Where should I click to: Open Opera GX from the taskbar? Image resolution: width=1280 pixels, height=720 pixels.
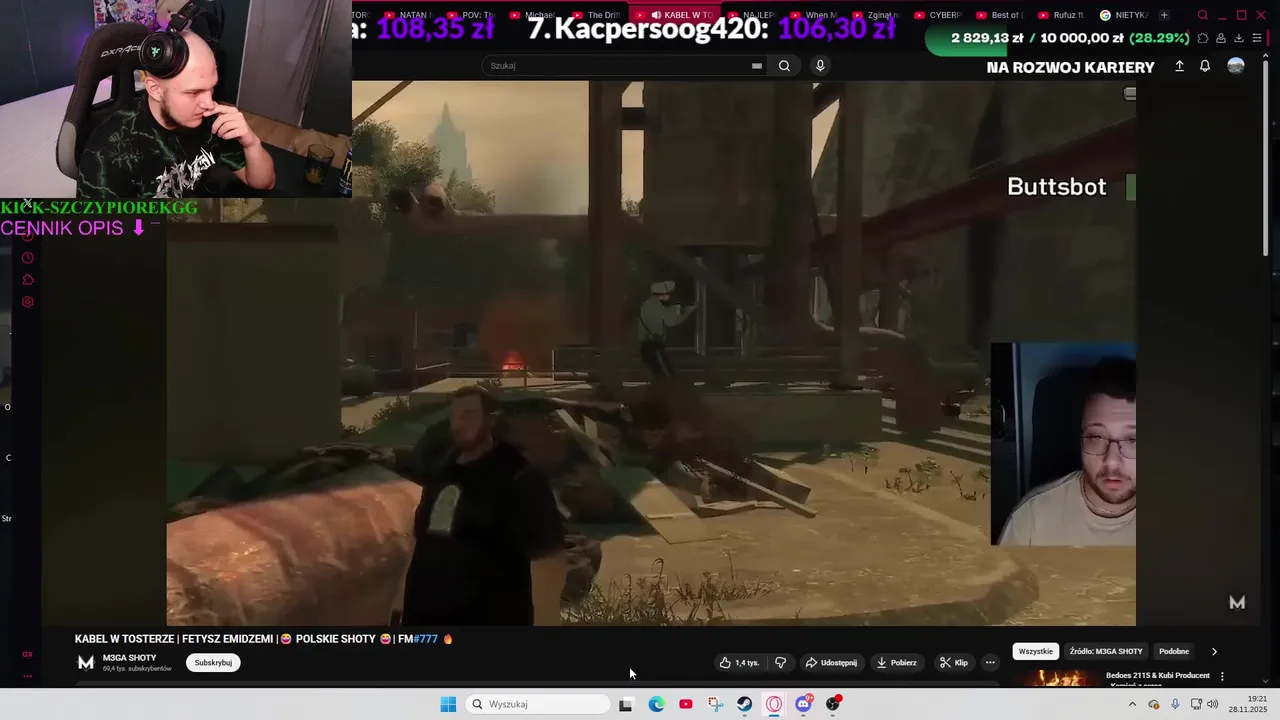(774, 704)
